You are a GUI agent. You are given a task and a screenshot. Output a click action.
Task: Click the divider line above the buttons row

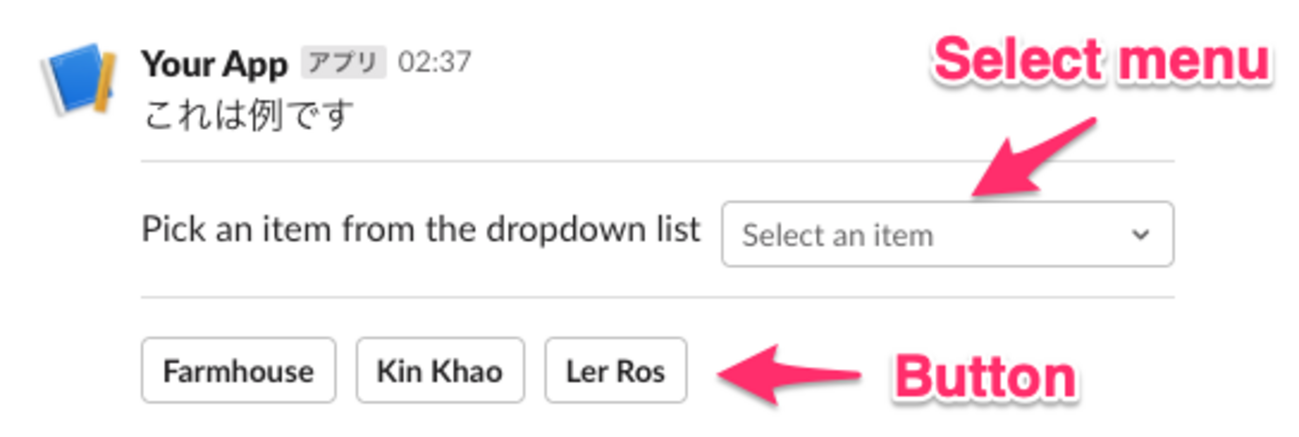[657, 297]
